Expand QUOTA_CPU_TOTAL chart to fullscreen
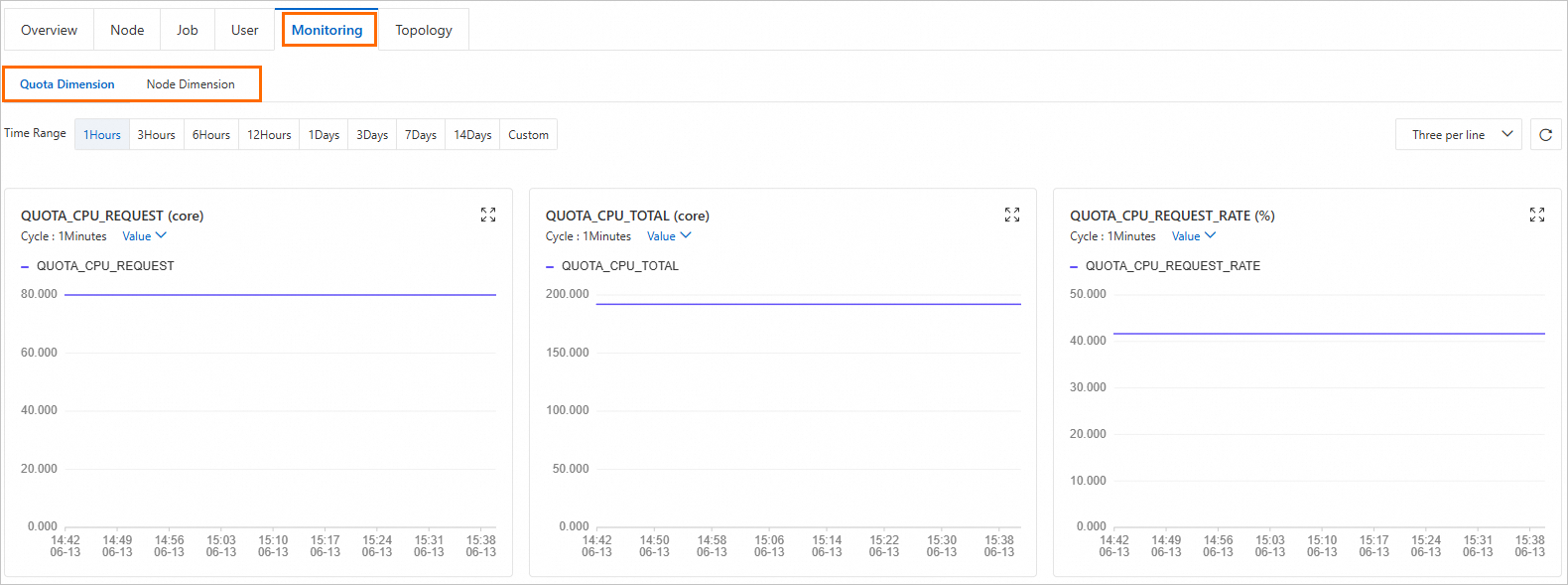 coord(1012,215)
